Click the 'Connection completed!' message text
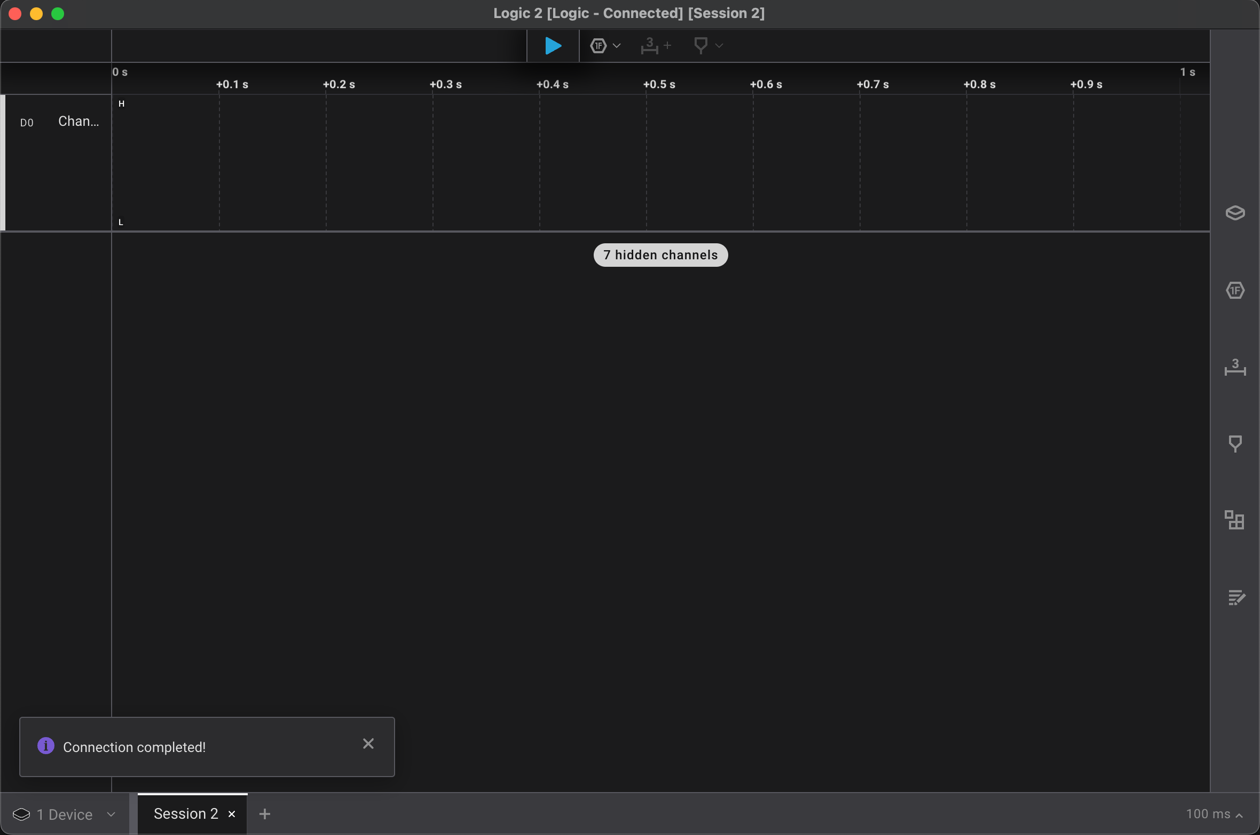 click(134, 747)
